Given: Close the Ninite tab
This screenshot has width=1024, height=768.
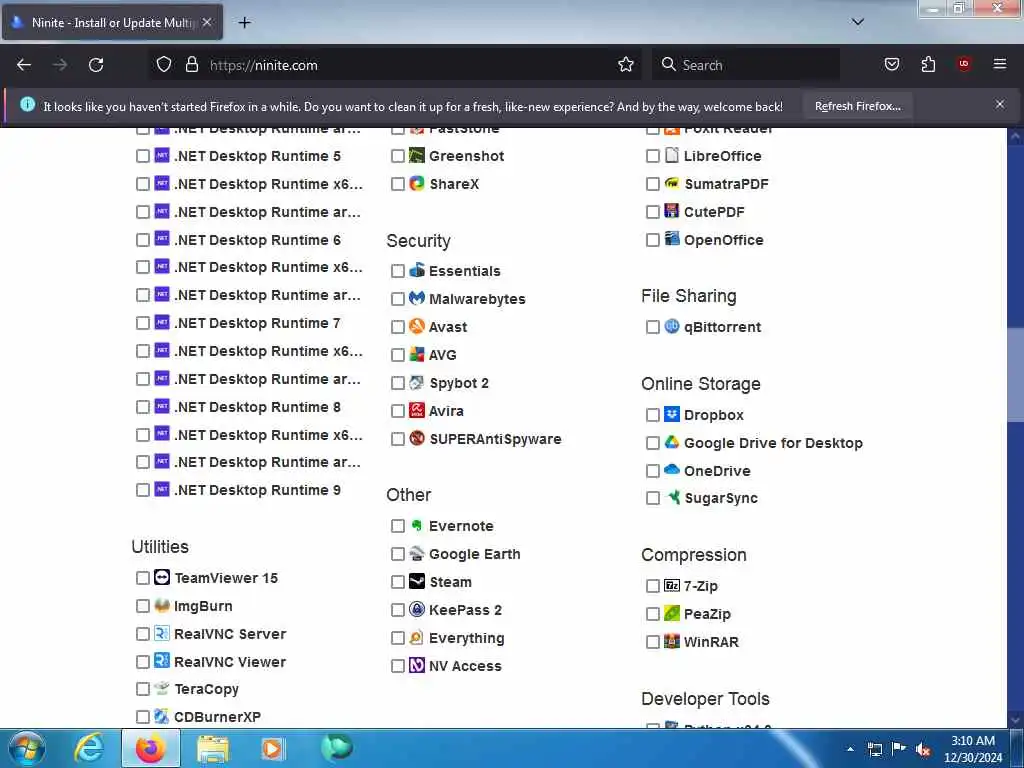Looking at the screenshot, I should pyautogui.click(x=207, y=22).
